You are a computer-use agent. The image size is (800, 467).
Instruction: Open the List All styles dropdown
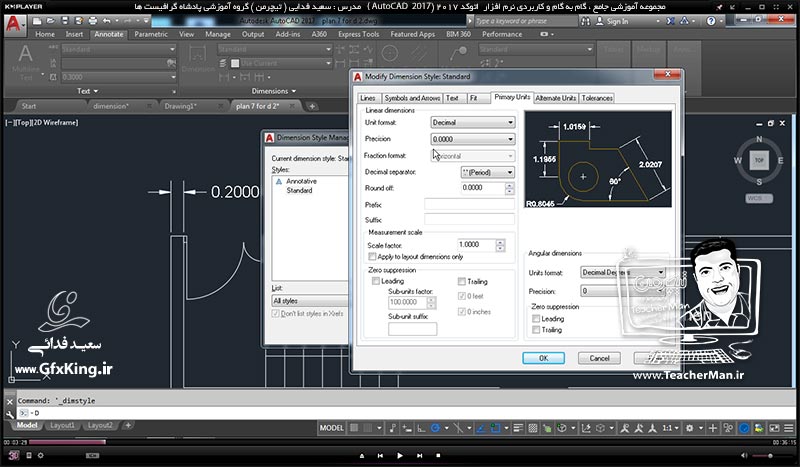[310, 301]
